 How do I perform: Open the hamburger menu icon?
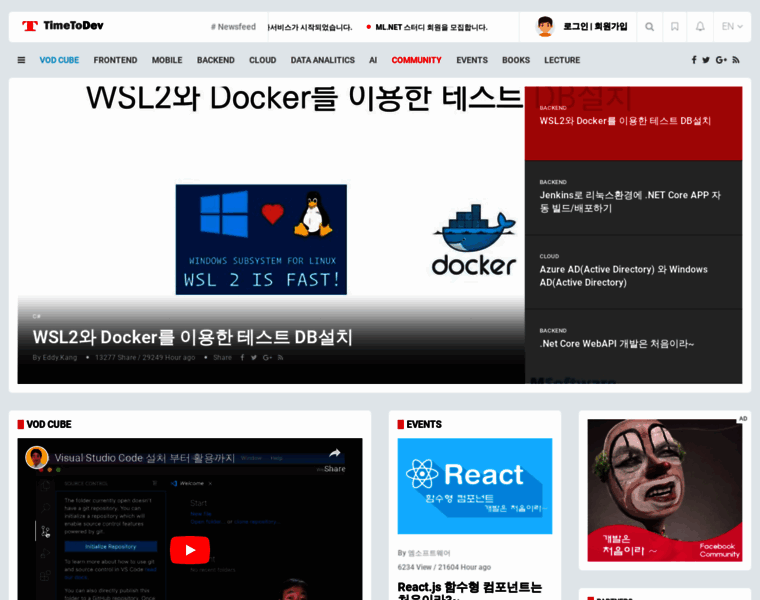coord(21,60)
